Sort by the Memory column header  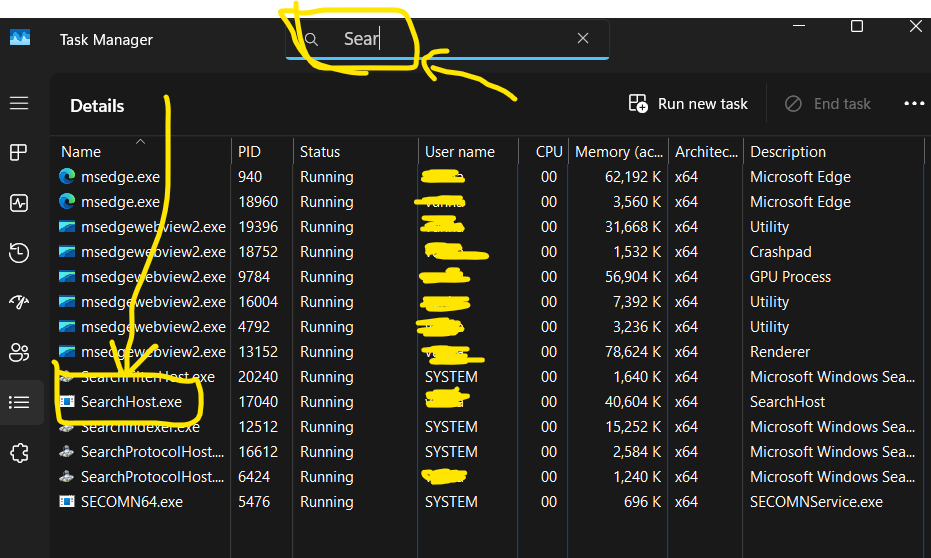point(619,152)
